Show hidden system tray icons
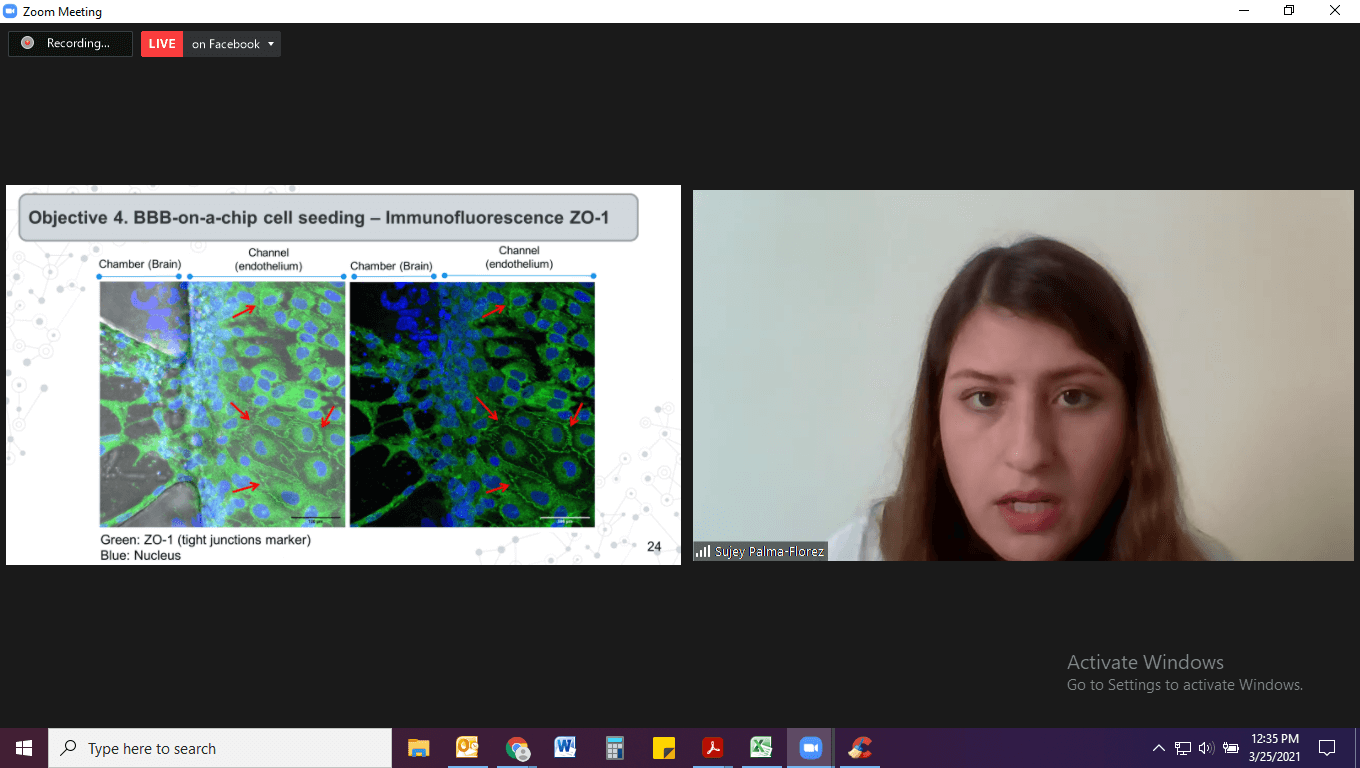This screenshot has width=1360, height=768. 1159,748
